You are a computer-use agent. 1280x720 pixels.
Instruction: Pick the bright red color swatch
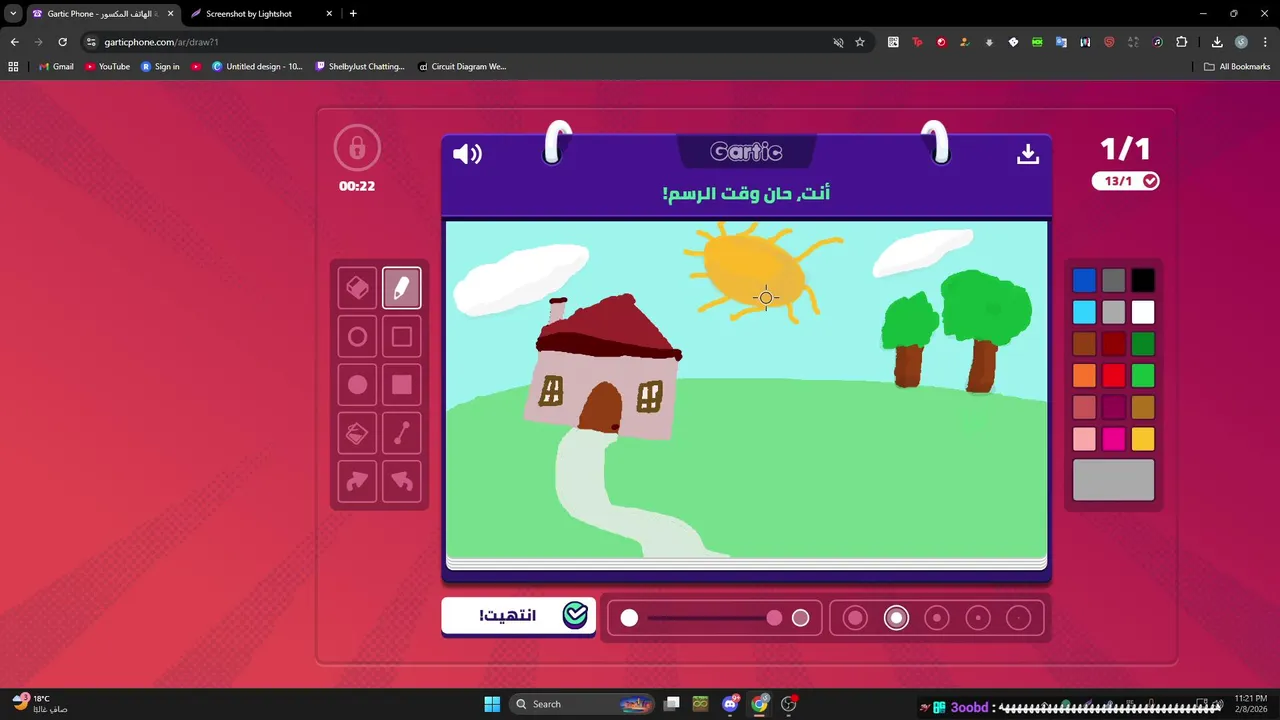[x=1113, y=375]
